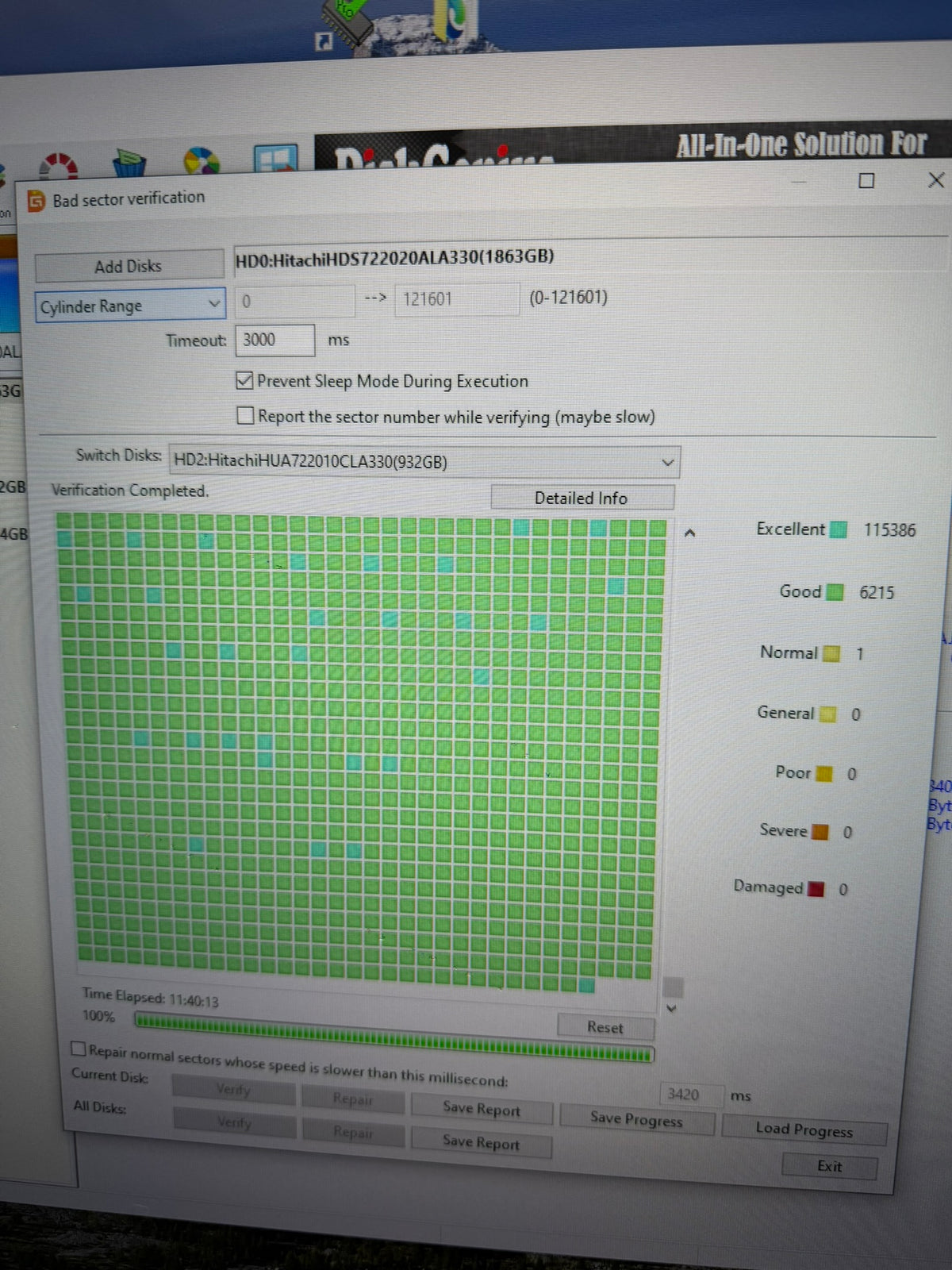Click the Normal count '1'
952x1270 pixels.
tap(859, 654)
